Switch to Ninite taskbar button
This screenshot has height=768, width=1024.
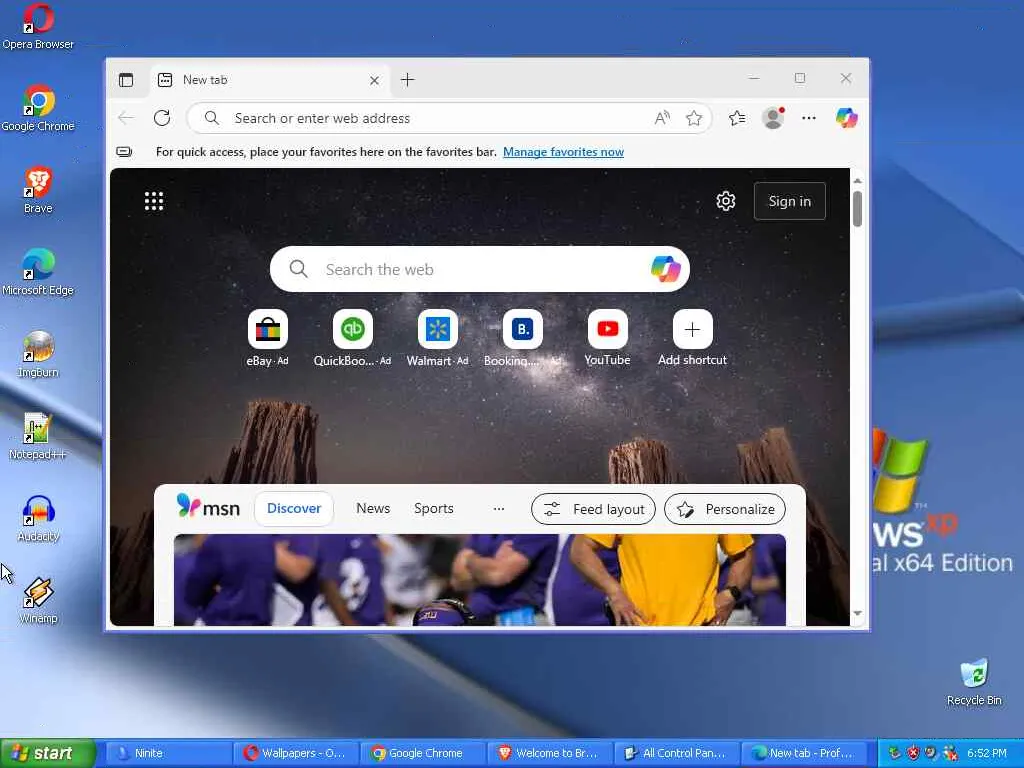tap(168, 753)
